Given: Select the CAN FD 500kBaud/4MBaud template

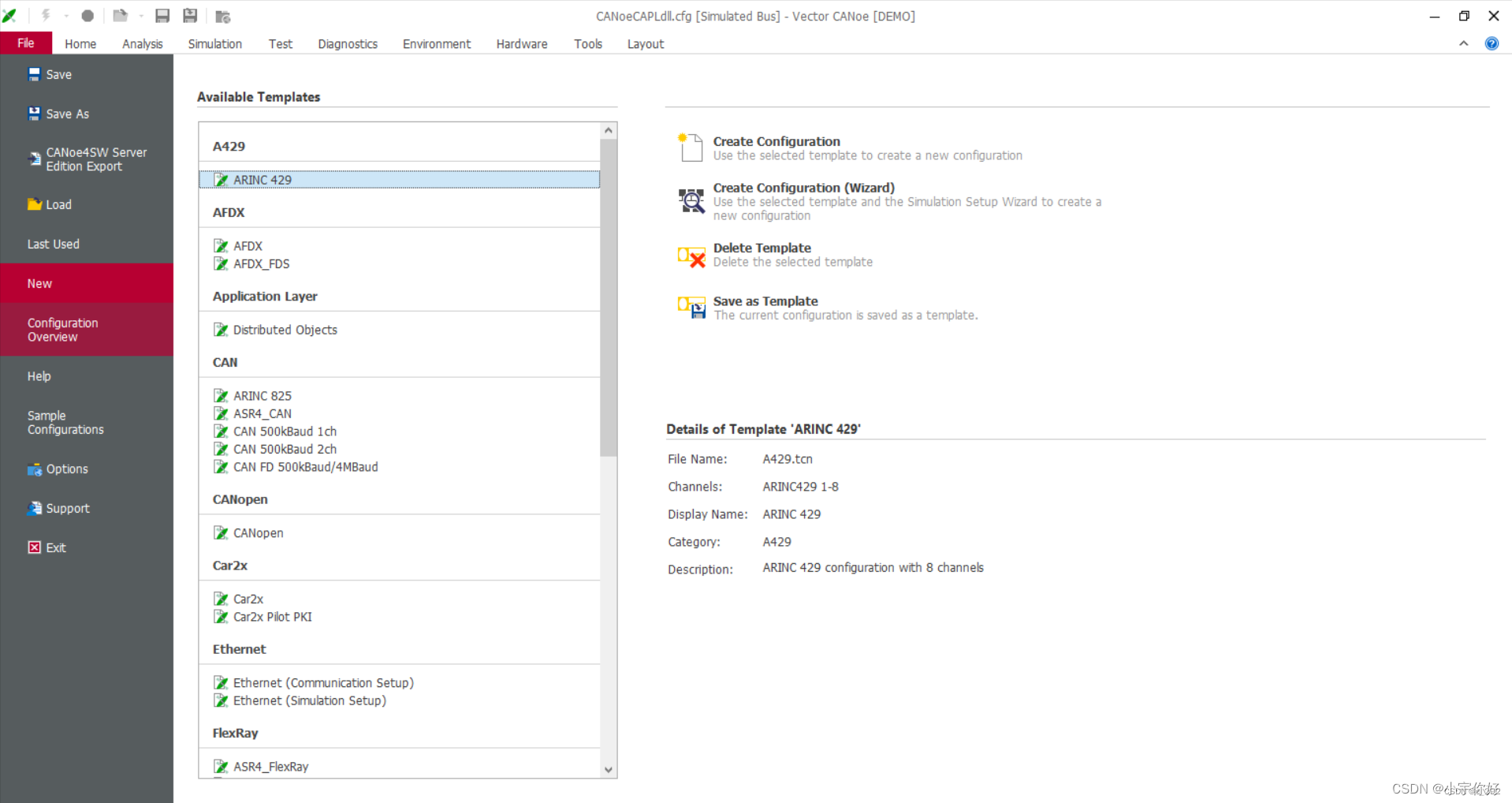Looking at the screenshot, I should (x=399, y=467).
